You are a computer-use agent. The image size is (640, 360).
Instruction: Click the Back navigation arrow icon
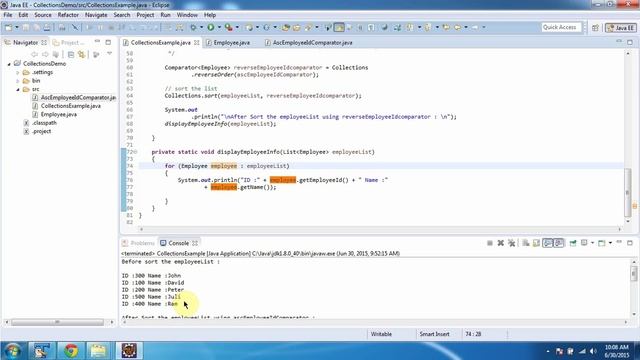[x=457, y=27]
